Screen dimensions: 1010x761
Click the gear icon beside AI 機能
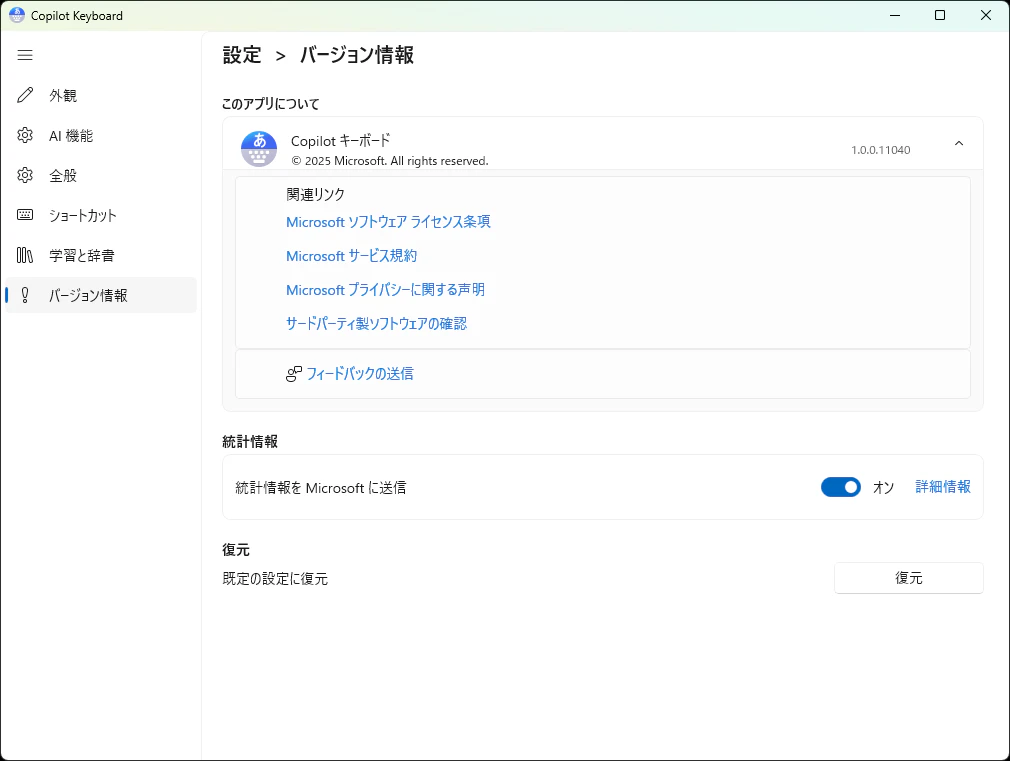click(25, 135)
